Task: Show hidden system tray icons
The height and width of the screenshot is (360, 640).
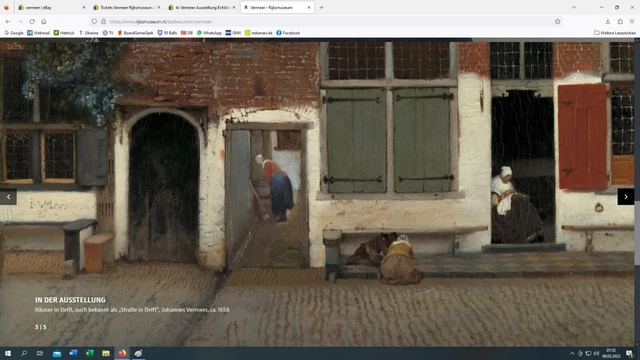Action: tap(572, 353)
